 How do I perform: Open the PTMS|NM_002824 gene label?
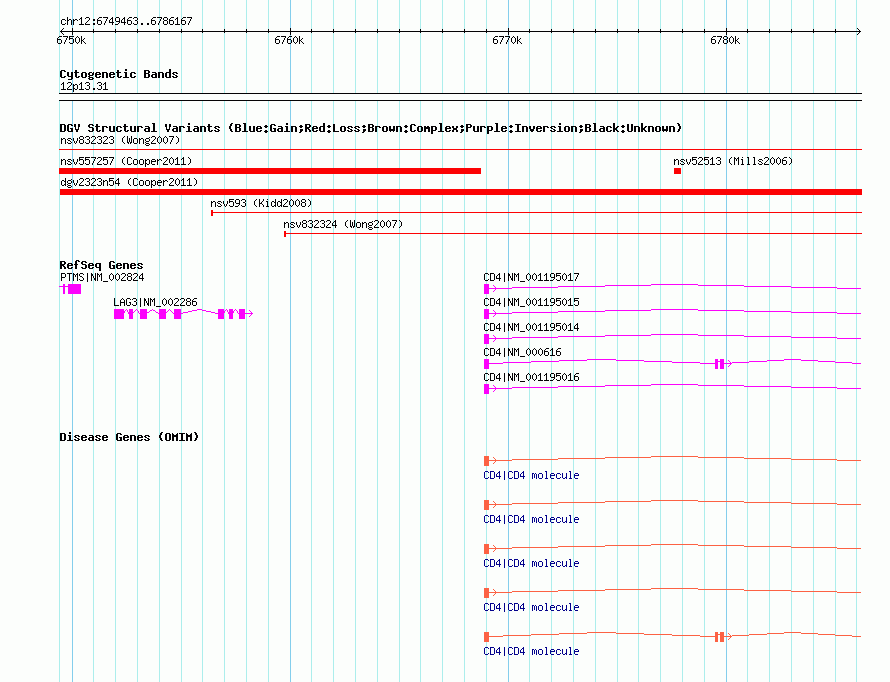click(102, 277)
